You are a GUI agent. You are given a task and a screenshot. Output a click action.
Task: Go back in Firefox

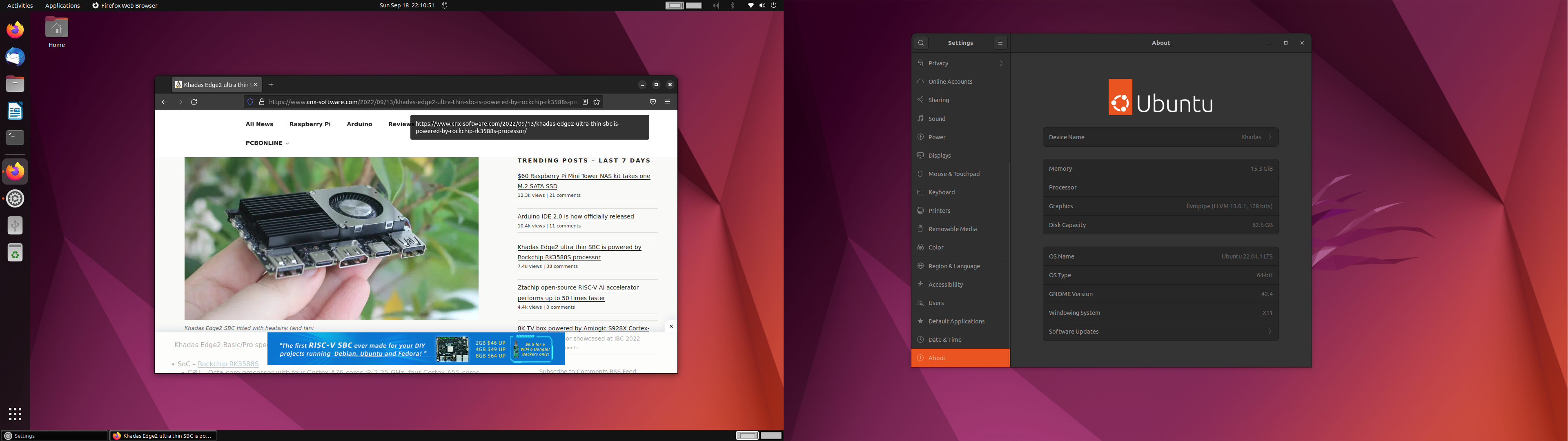164,102
